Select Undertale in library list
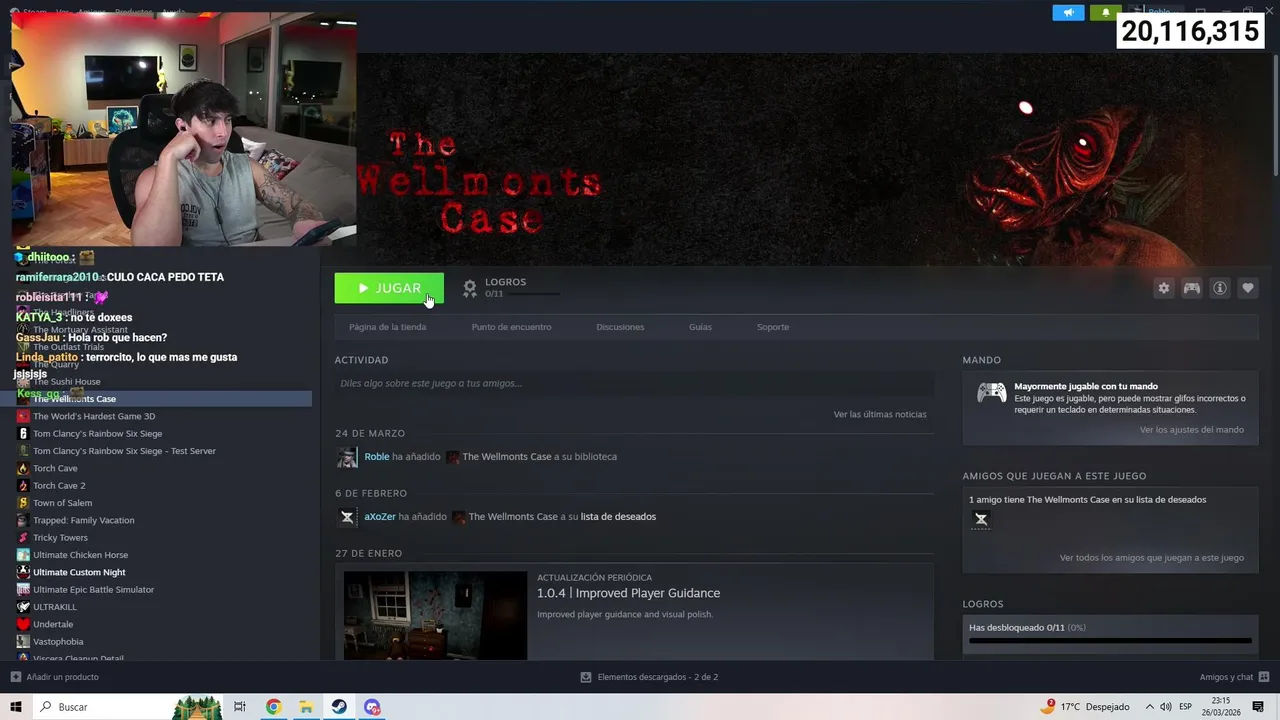Image resolution: width=1280 pixels, height=720 pixels. [53, 624]
